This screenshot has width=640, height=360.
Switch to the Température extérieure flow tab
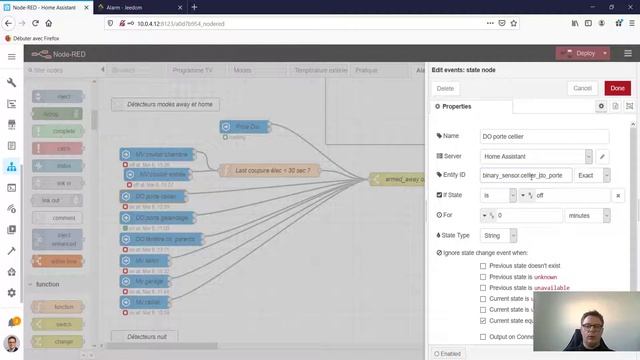tap(320, 70)
